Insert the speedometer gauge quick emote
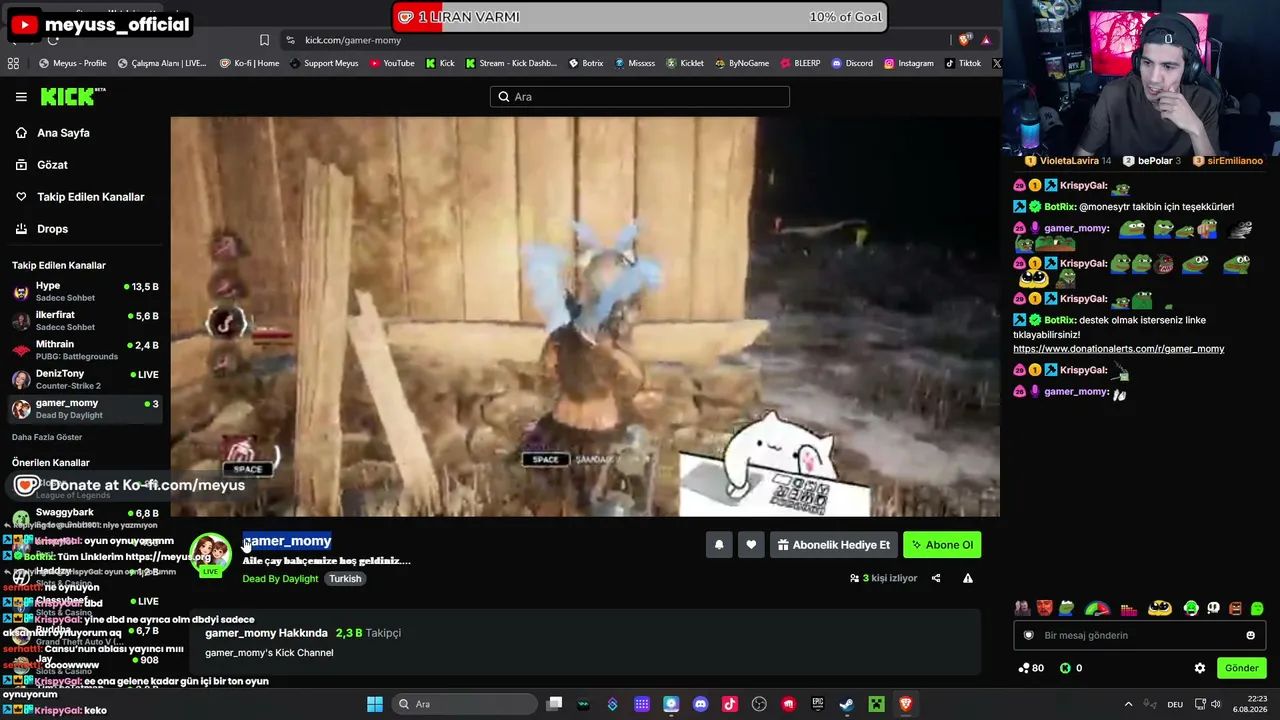The width and height of the screenshot is (1280, 720). click(1097, 608)
